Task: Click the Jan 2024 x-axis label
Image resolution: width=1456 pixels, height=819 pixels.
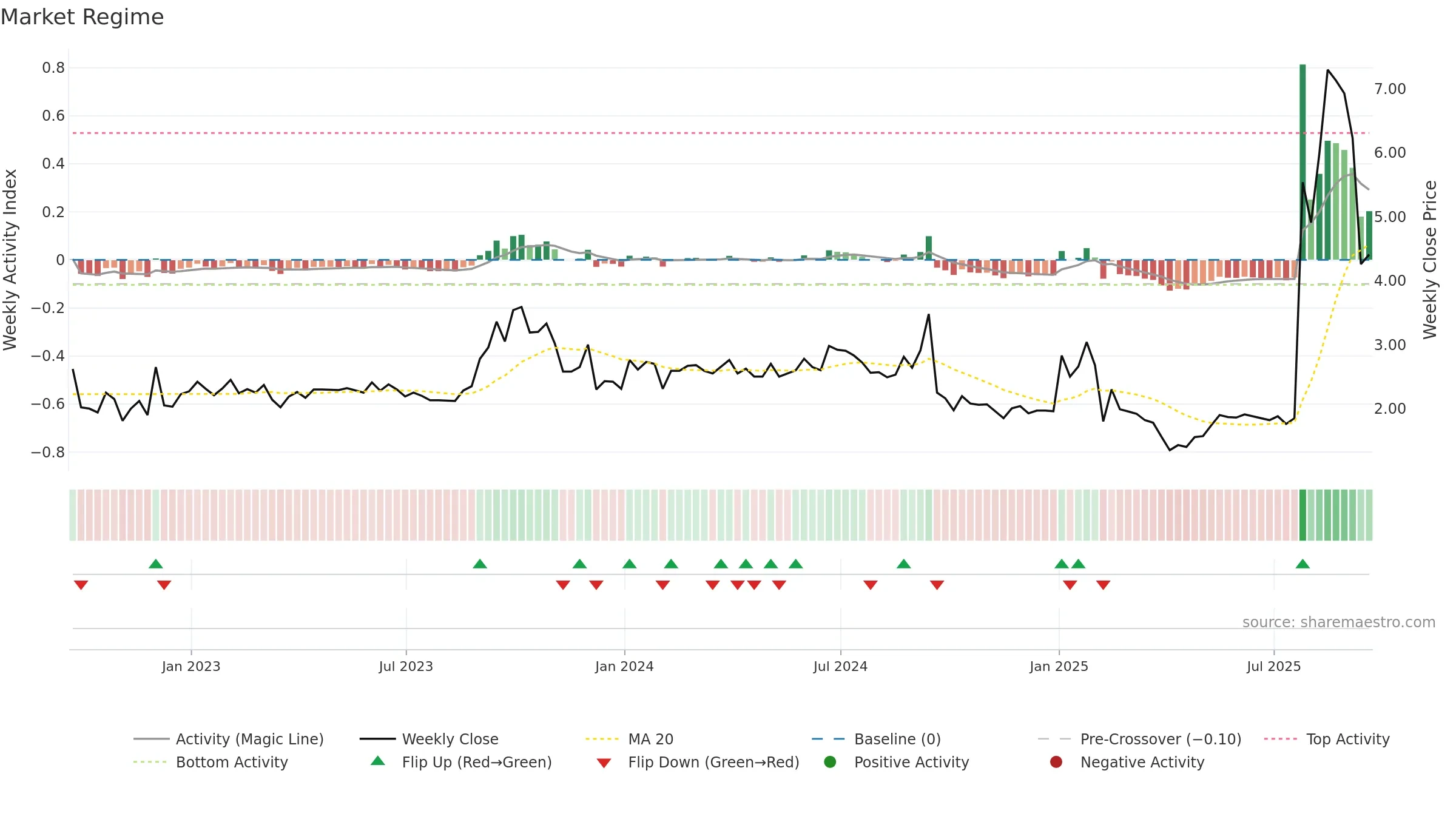Action: click(624, 666)
